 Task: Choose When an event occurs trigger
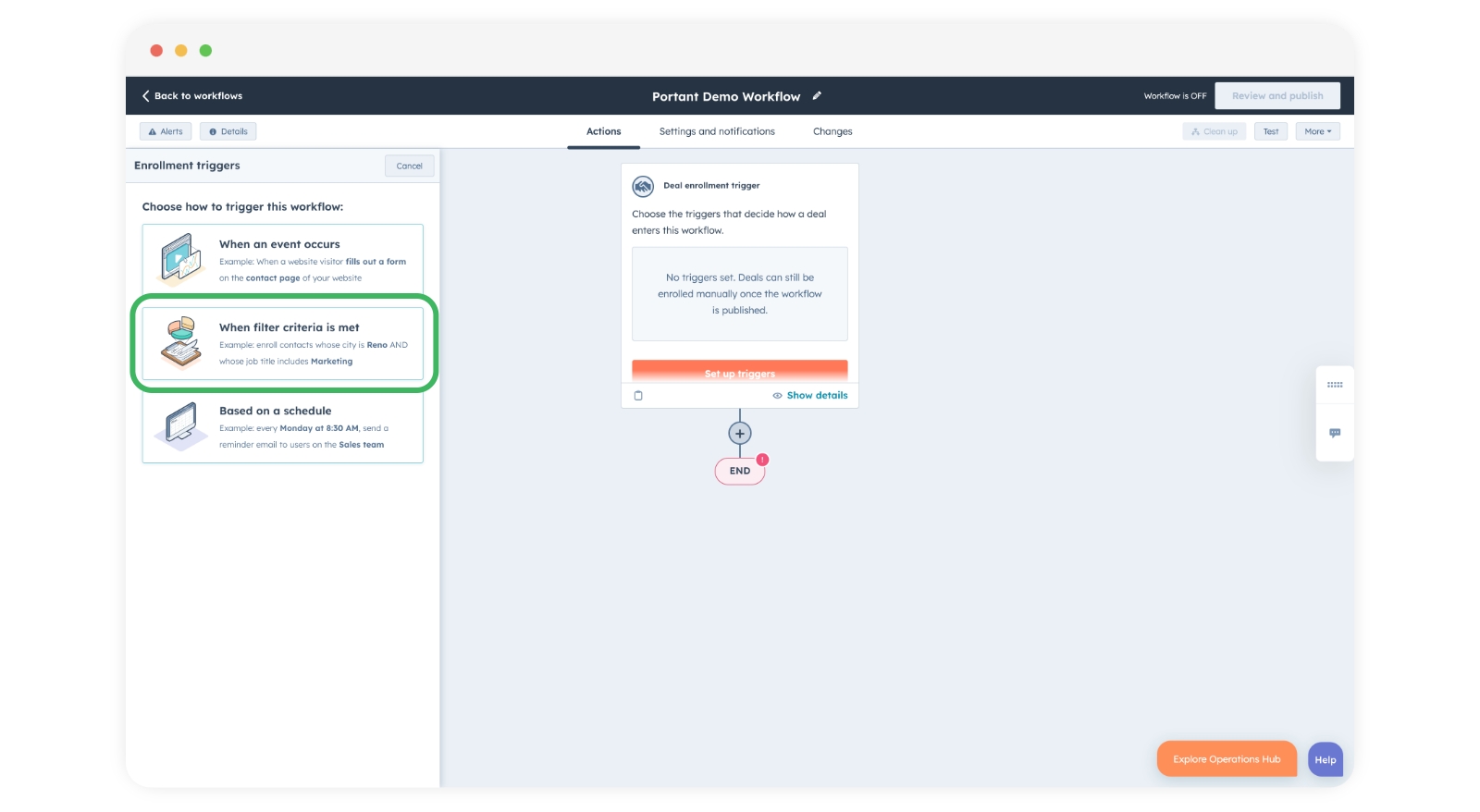click(283, 259)
